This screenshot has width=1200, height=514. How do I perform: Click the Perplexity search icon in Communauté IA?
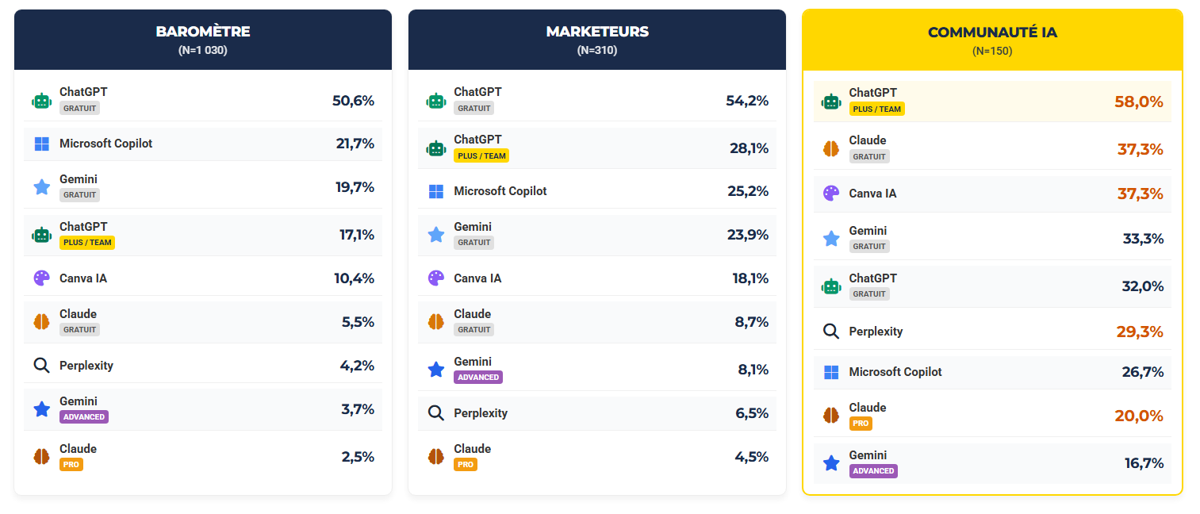coord(831,331)
